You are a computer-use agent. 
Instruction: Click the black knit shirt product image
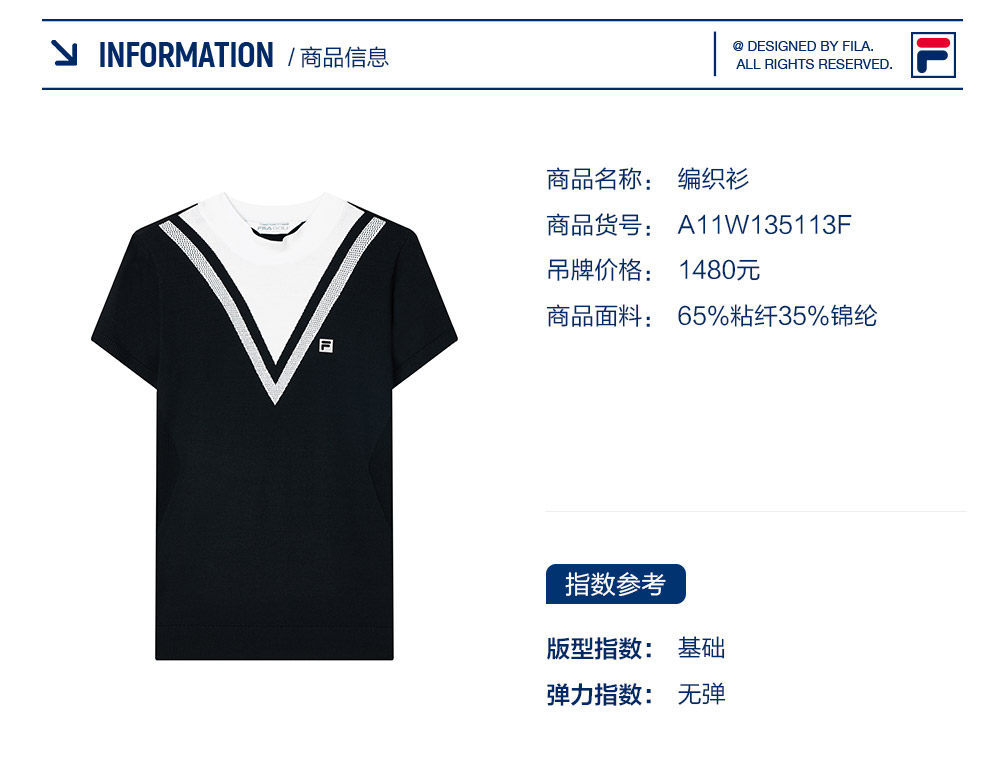[x=274, y=426]
